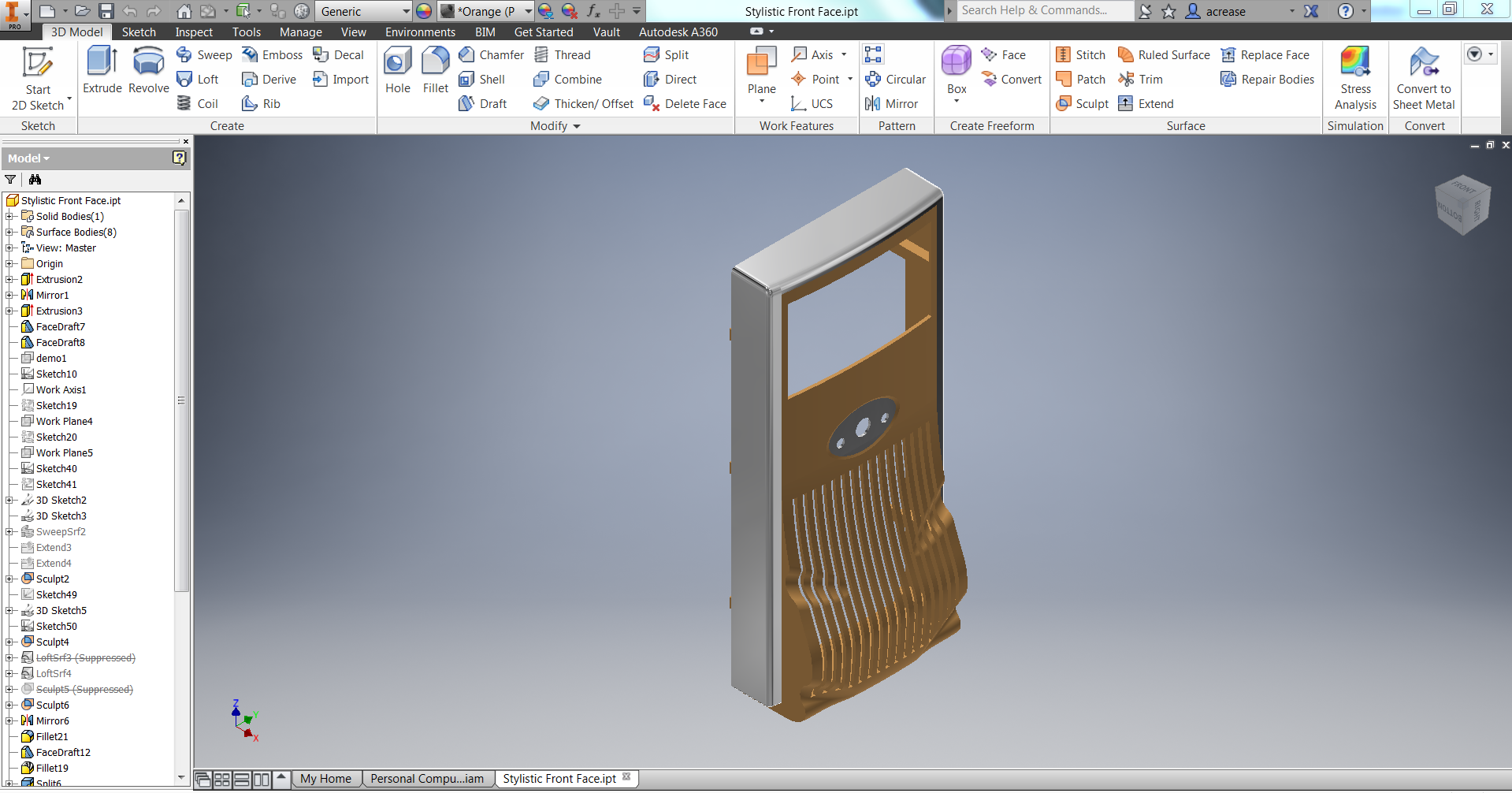Click the ViewCube in the viewport
Viewport: 1512px width, 793px height.
click(1462, 204)
